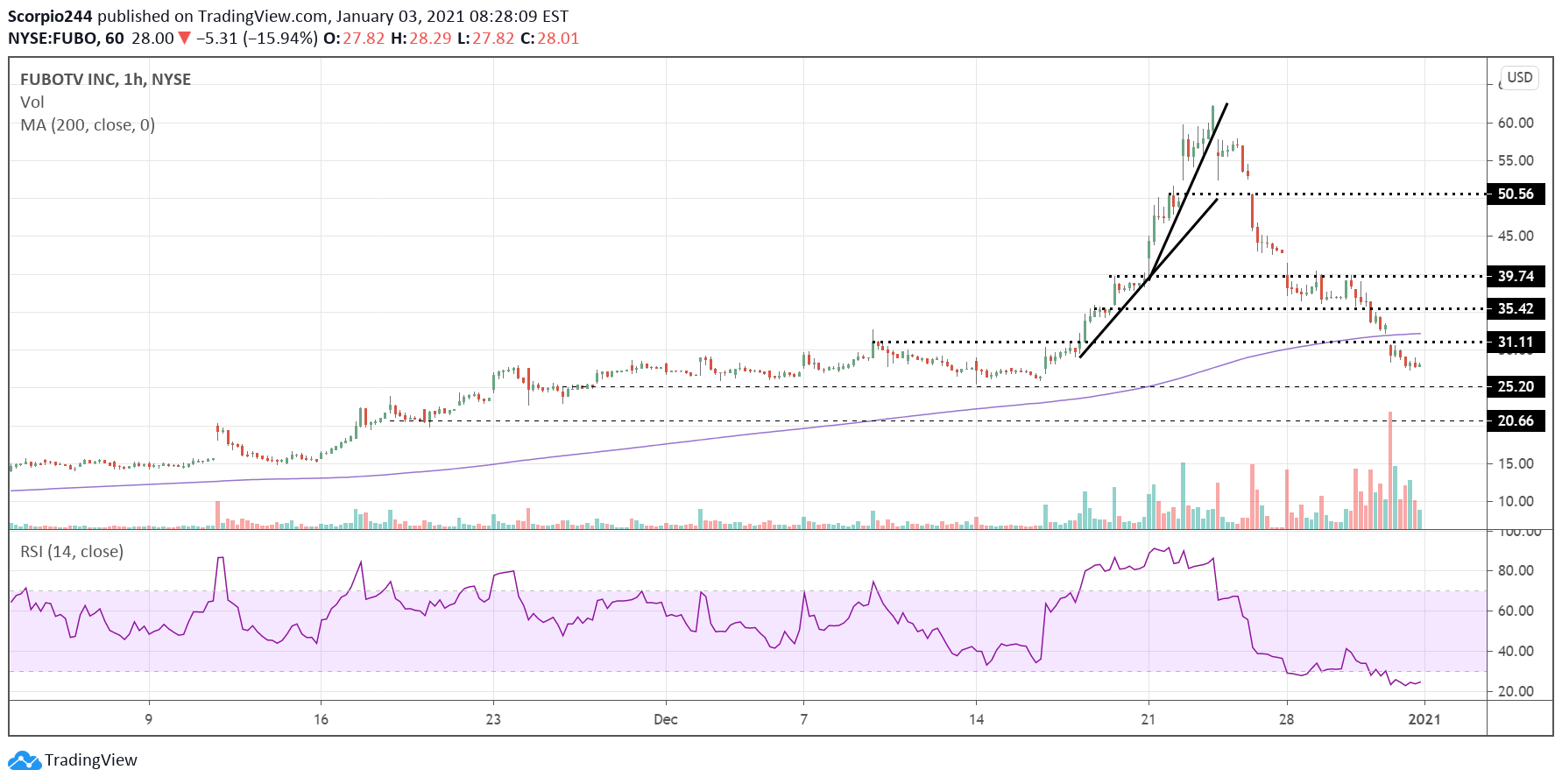
Task: Select the FUBOTV INC, 1h, NYSE title
Action: [x=105, y=80]
